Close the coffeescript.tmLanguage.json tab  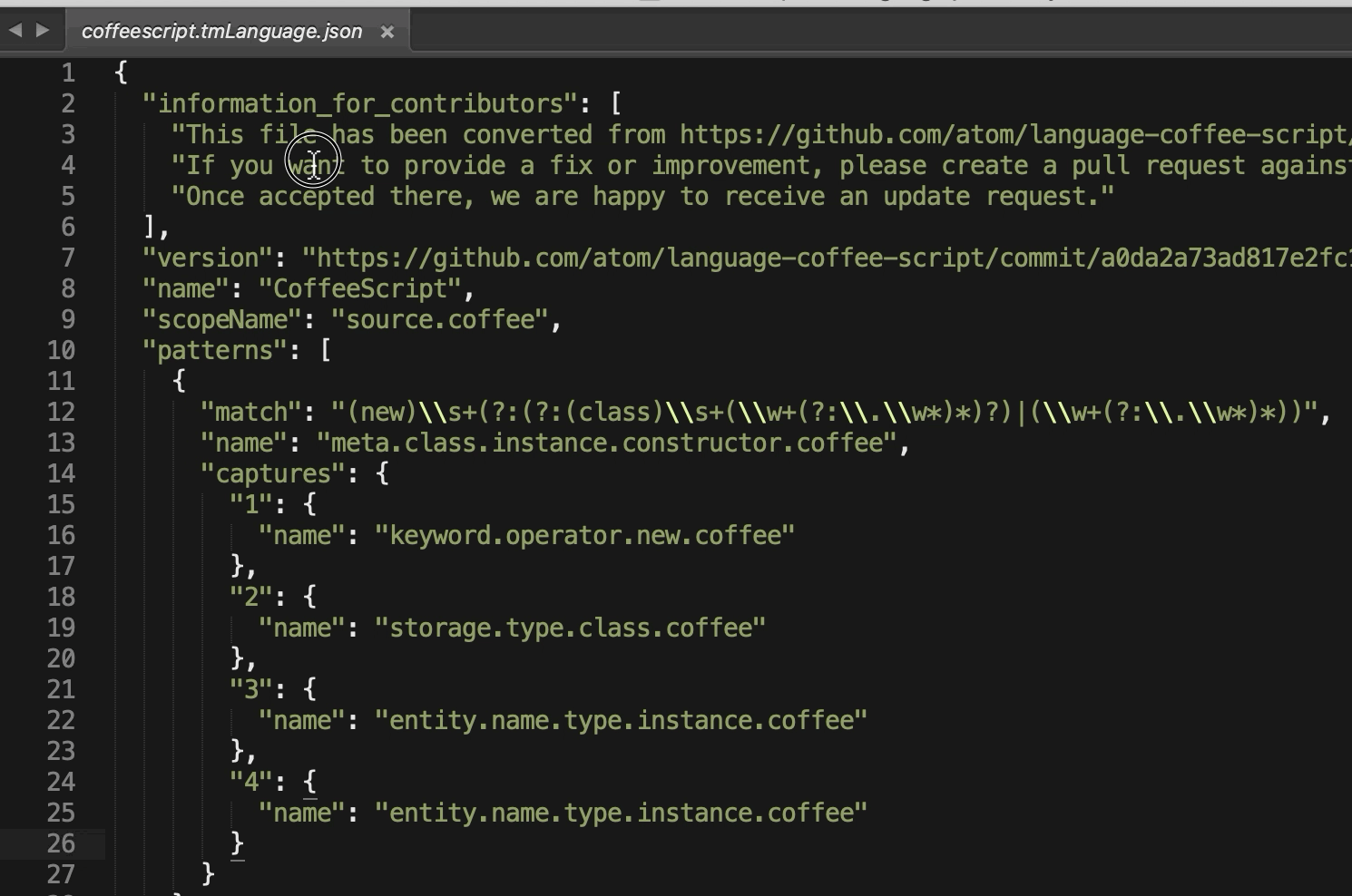(387, 32)
